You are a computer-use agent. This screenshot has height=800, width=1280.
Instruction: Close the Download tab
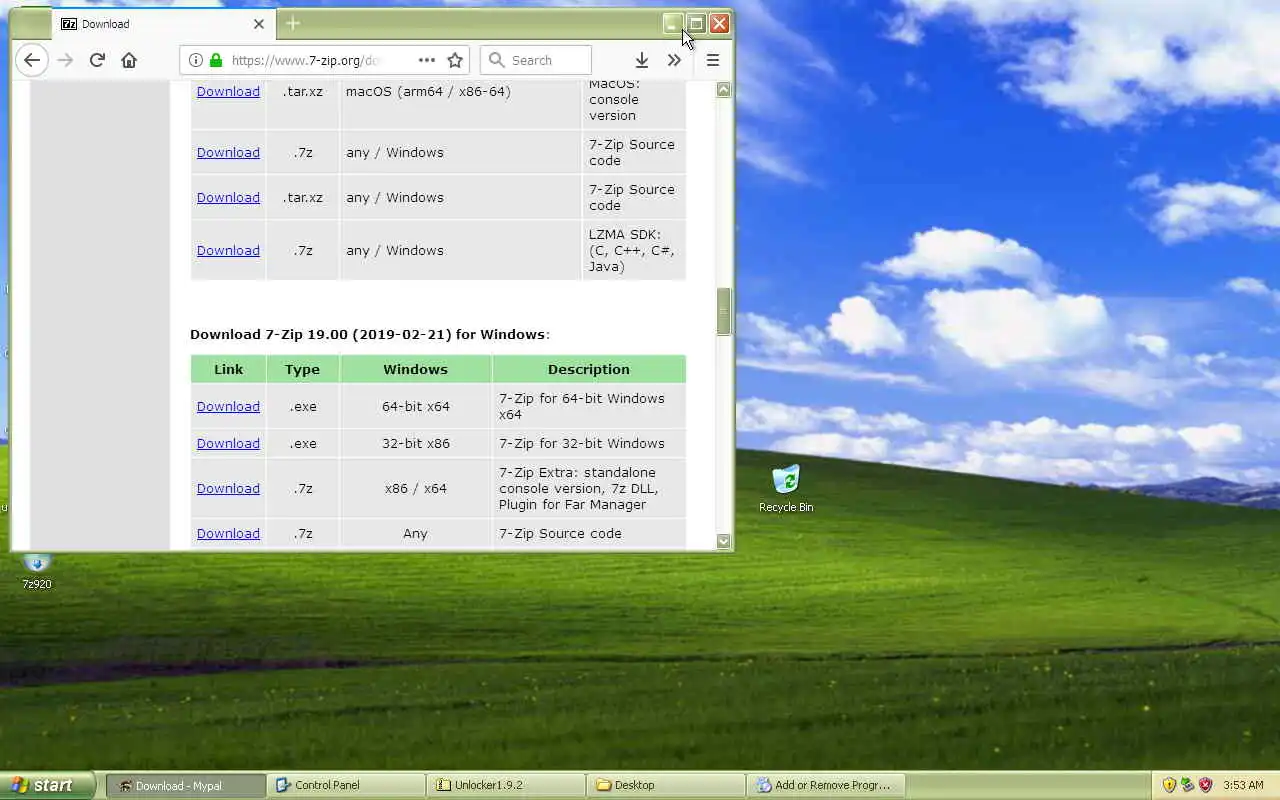click(x=259, y=24)
